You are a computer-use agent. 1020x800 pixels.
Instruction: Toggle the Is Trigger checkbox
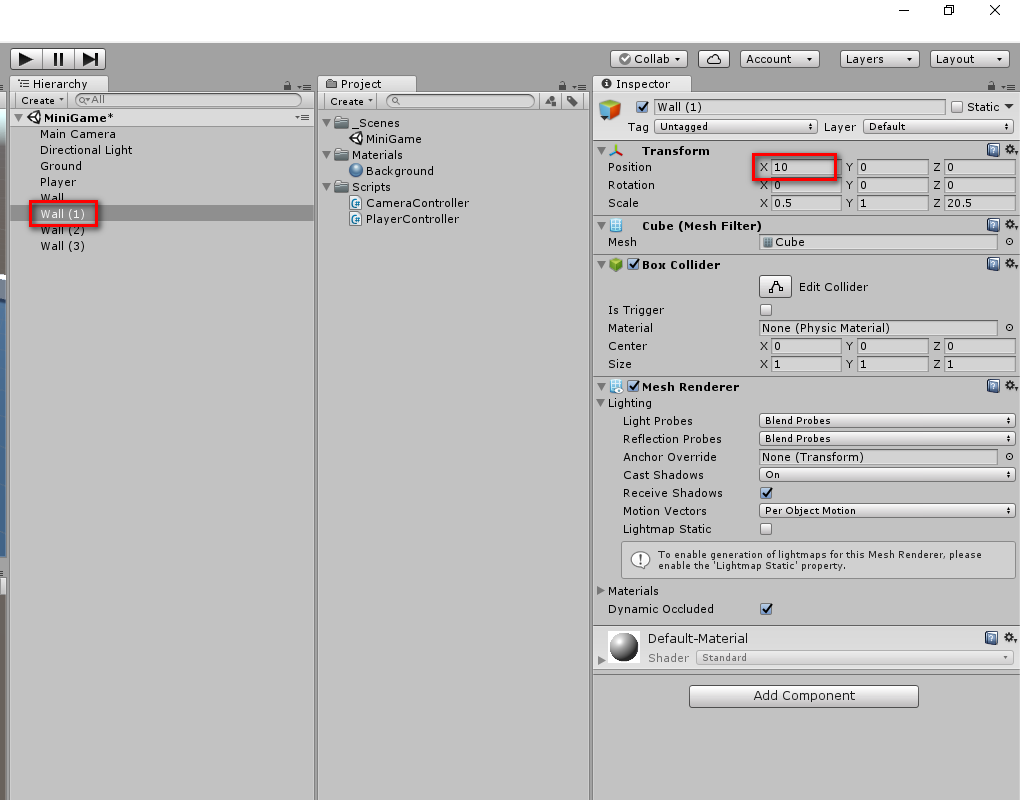coord(766,310)
